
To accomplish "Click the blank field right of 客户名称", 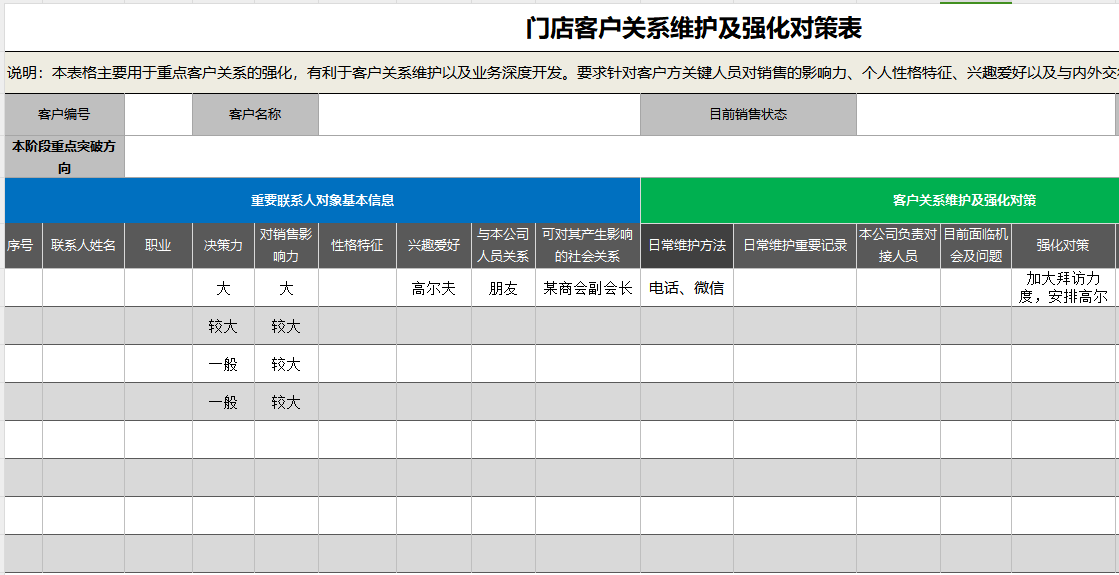I will pyautogui.click(x=479, y=114).
